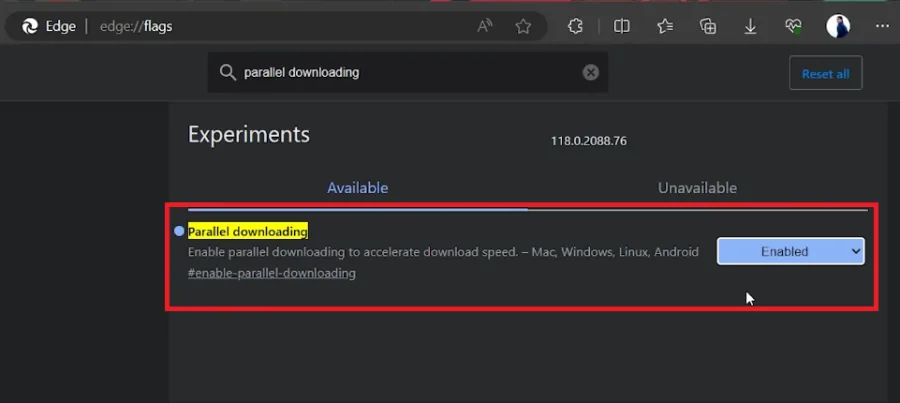Image resolution: width=900 pixels, height=403 pixels.
Task: Click the Reset all button
Action: click(825, 73)
